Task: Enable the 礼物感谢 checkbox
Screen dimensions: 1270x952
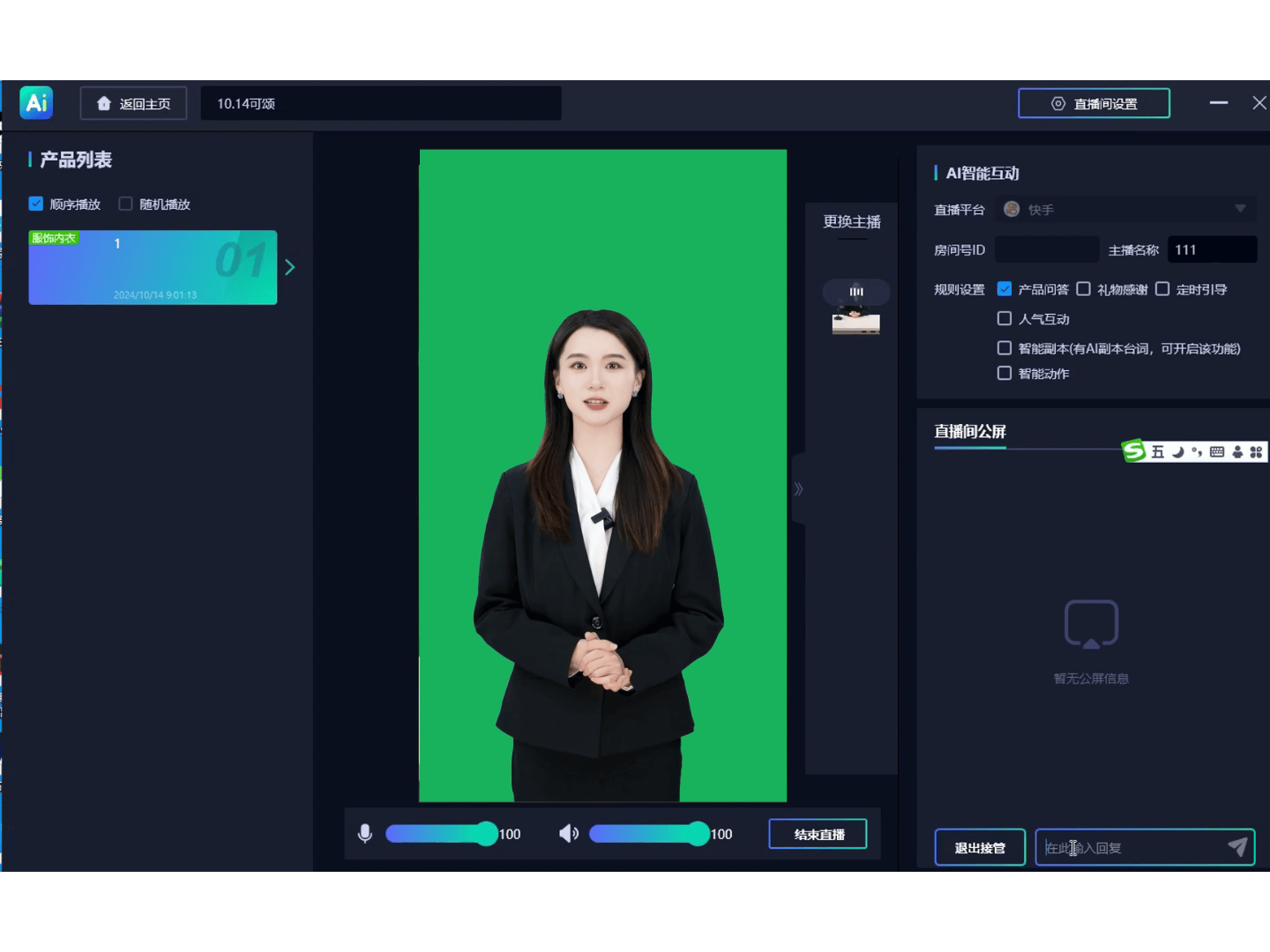Action: point(1084,289)
